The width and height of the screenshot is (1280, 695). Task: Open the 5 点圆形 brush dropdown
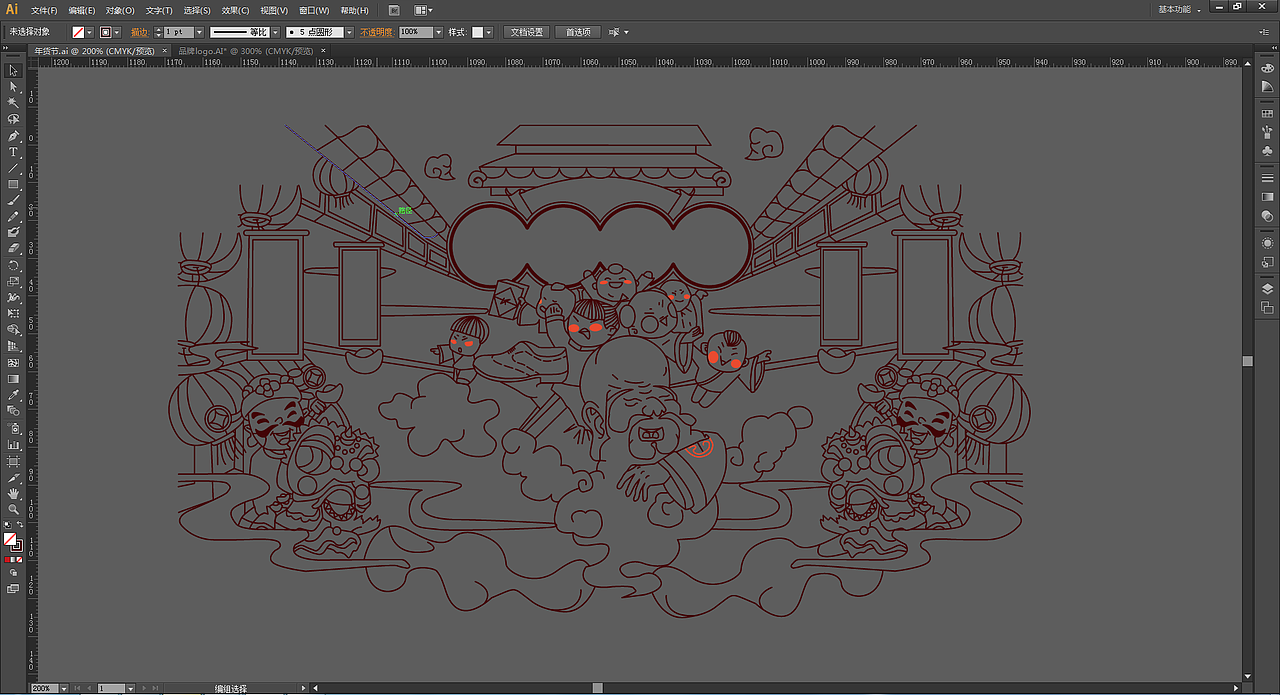pos(350,32)
